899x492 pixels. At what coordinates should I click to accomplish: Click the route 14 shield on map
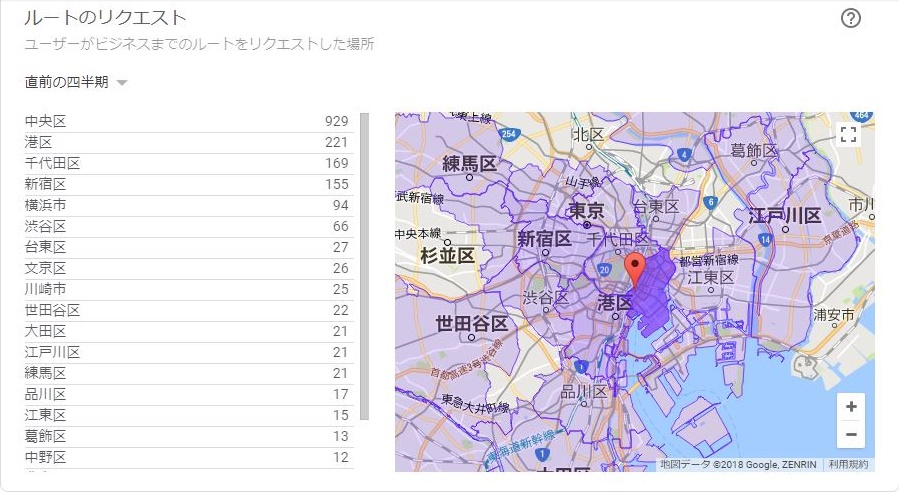(x=764, y=240)
